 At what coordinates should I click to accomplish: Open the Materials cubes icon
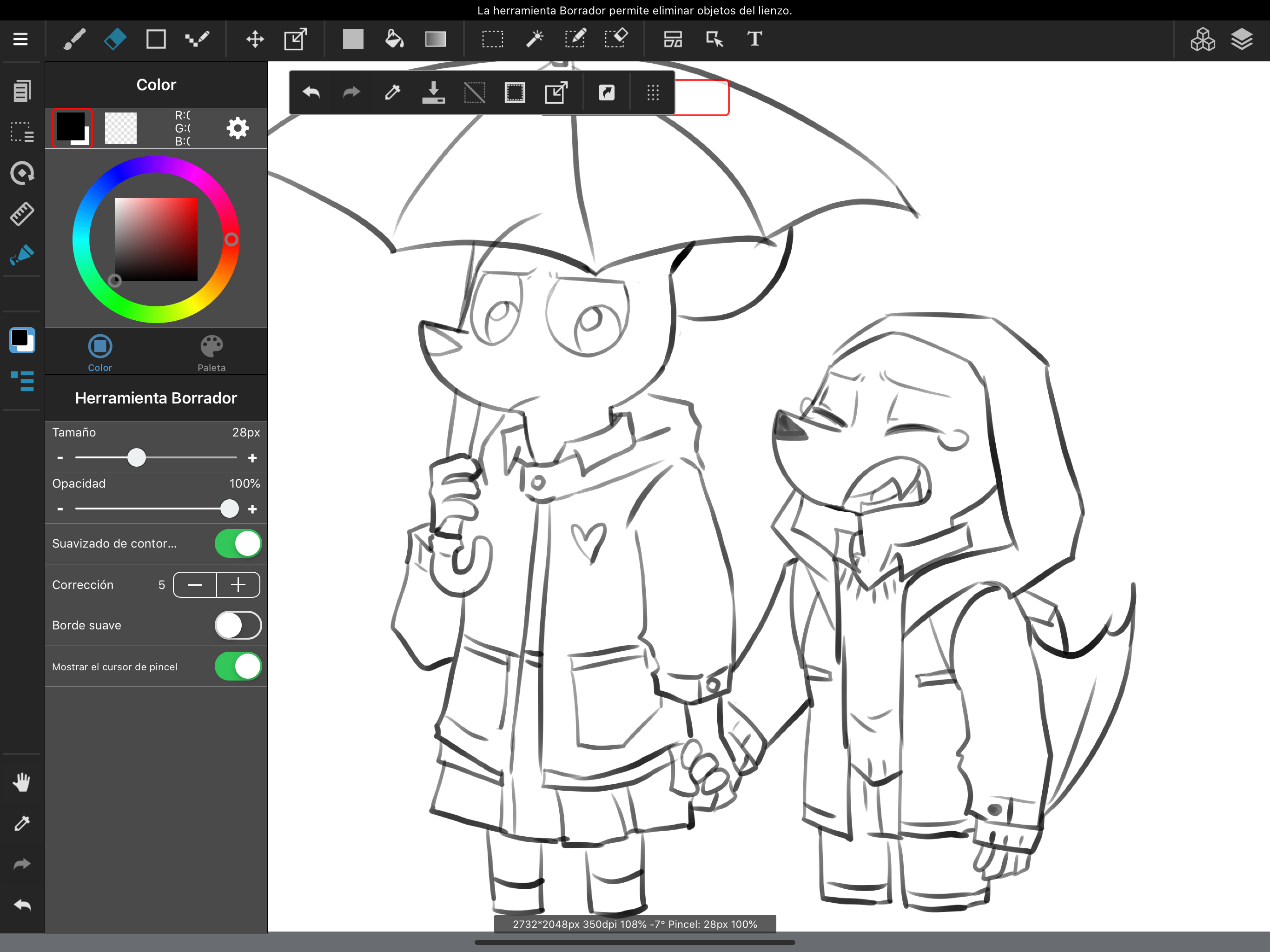point(1202,39)
